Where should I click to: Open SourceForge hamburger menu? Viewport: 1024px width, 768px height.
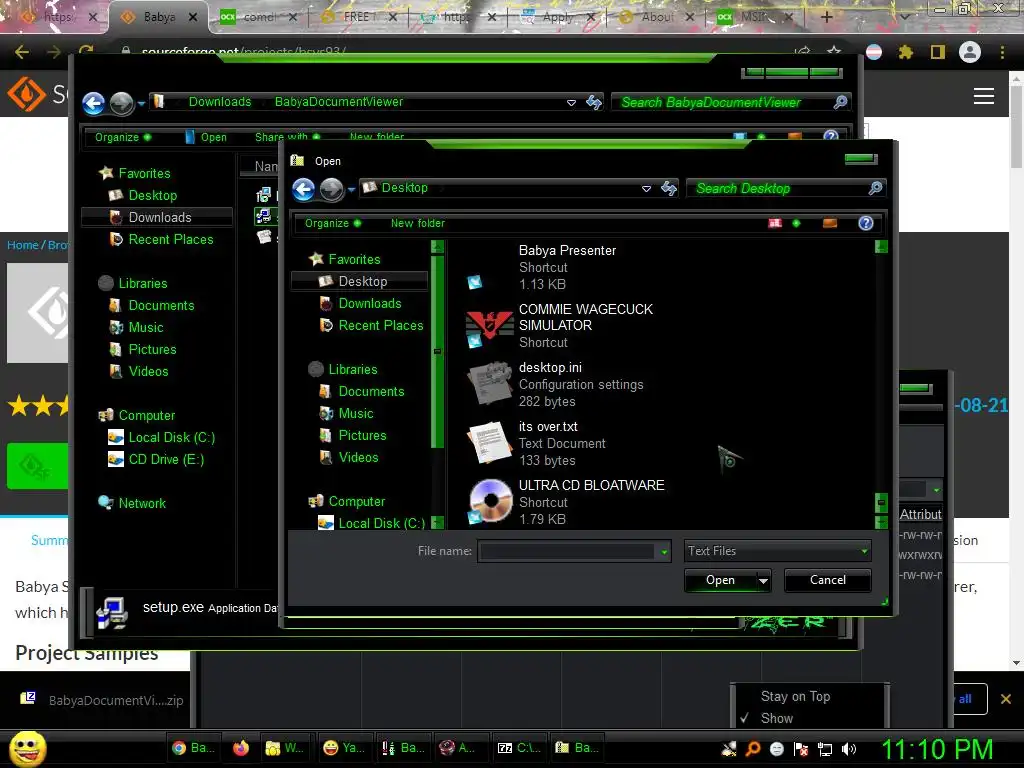(984, 96)
